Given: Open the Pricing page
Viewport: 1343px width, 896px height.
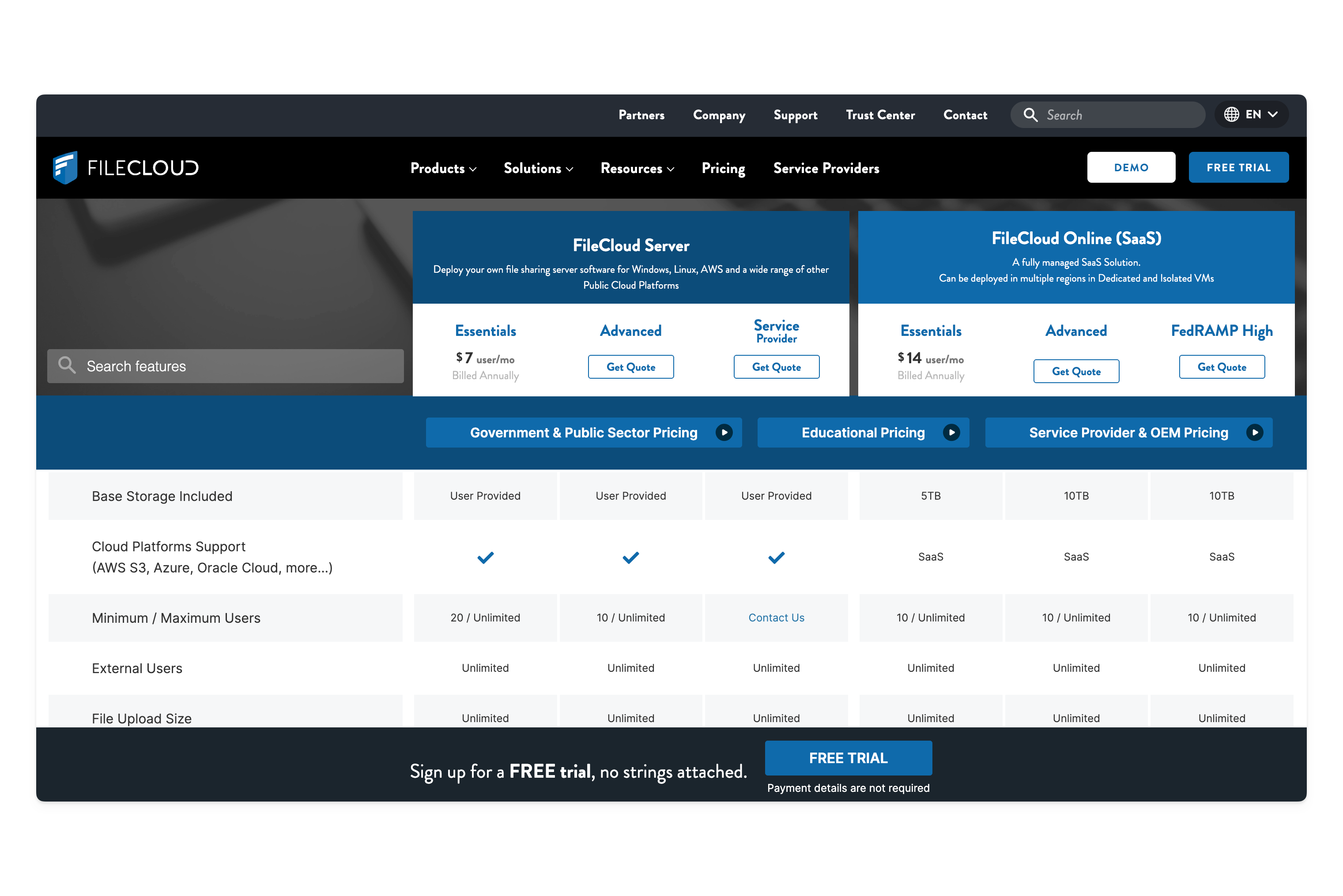Looking at the screenshot, I should tap(723, 168).
